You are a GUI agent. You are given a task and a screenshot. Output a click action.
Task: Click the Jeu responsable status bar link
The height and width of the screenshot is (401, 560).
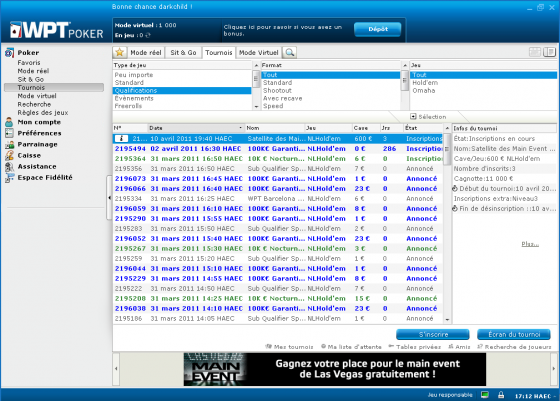450,395
